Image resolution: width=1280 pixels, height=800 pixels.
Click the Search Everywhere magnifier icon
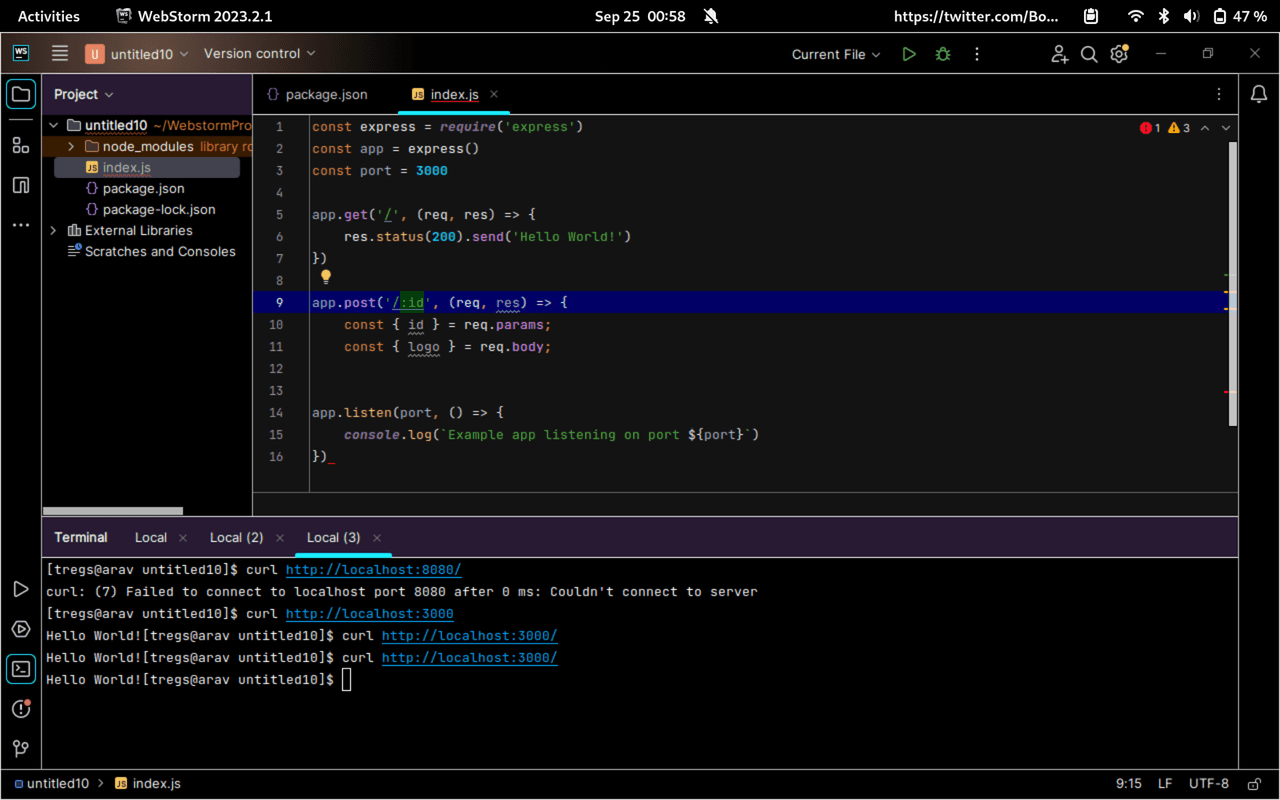(1089, 54)
